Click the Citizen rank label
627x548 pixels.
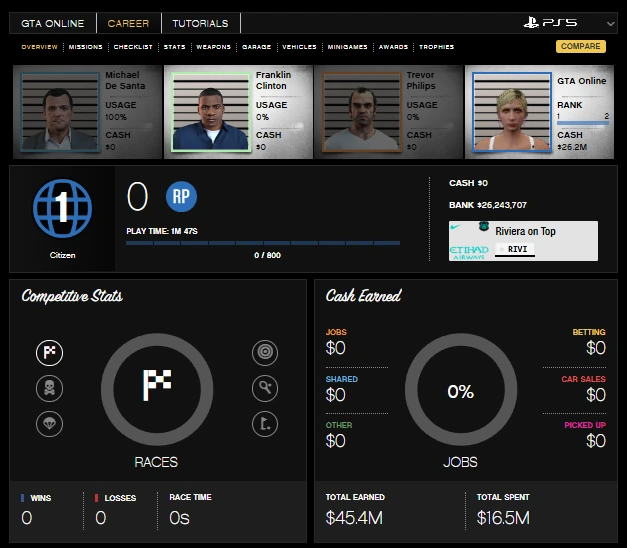62,255
